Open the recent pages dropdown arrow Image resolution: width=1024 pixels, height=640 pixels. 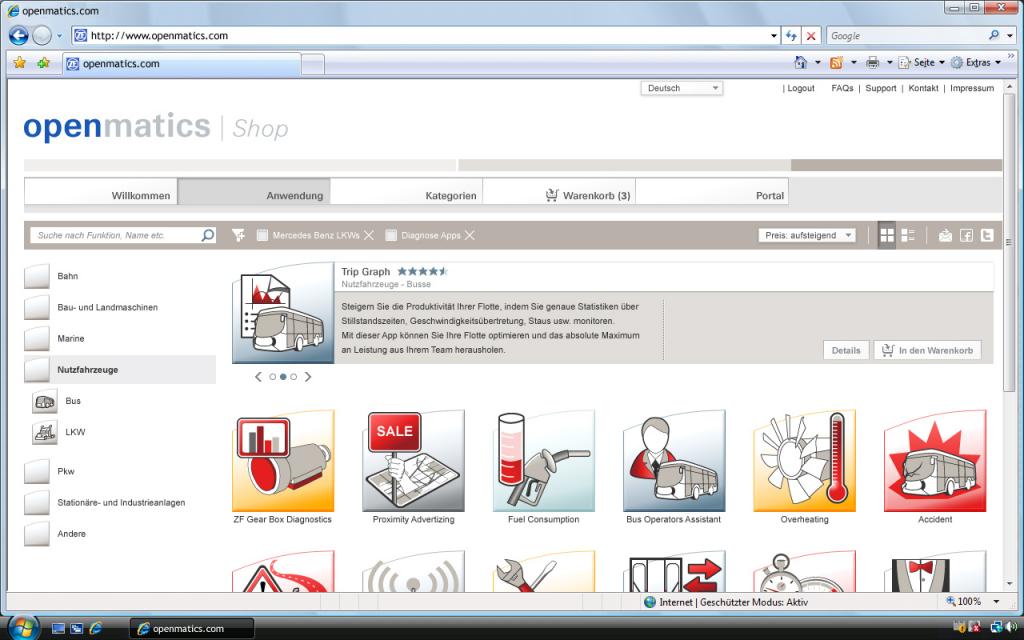click(x=59, y=36)
